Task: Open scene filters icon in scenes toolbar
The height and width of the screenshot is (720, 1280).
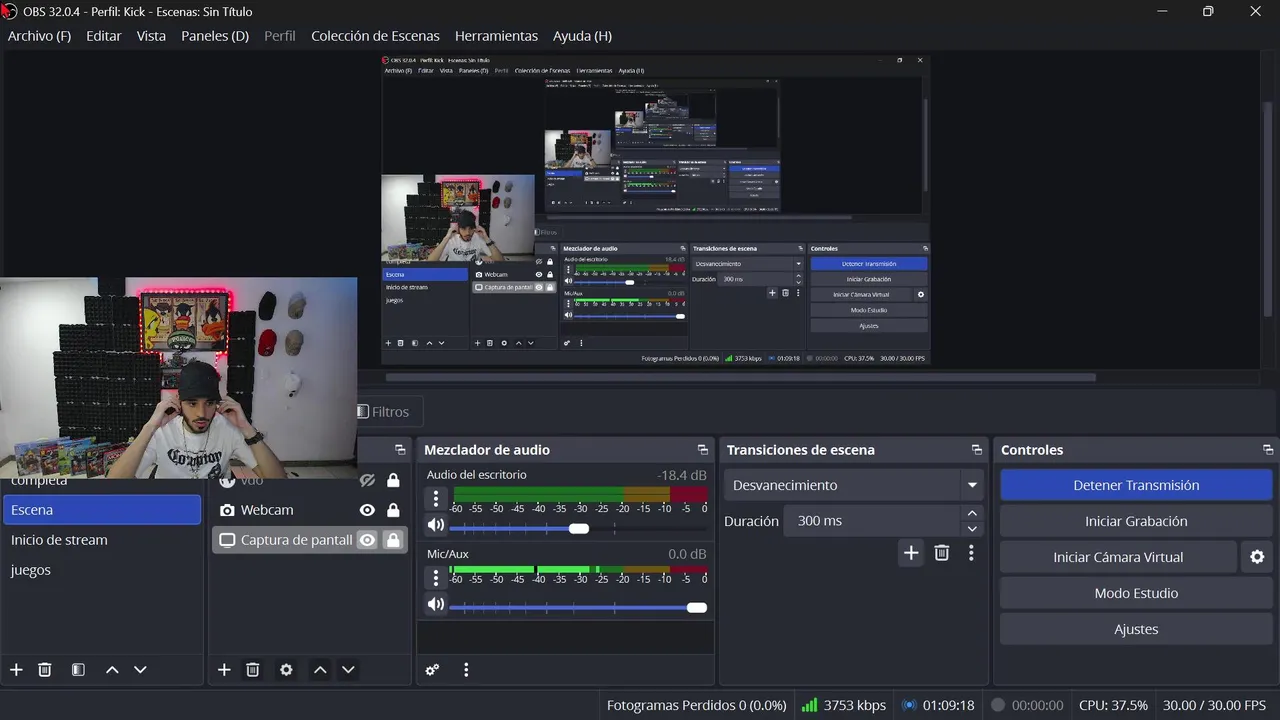Action: click(x=78, y=670)
